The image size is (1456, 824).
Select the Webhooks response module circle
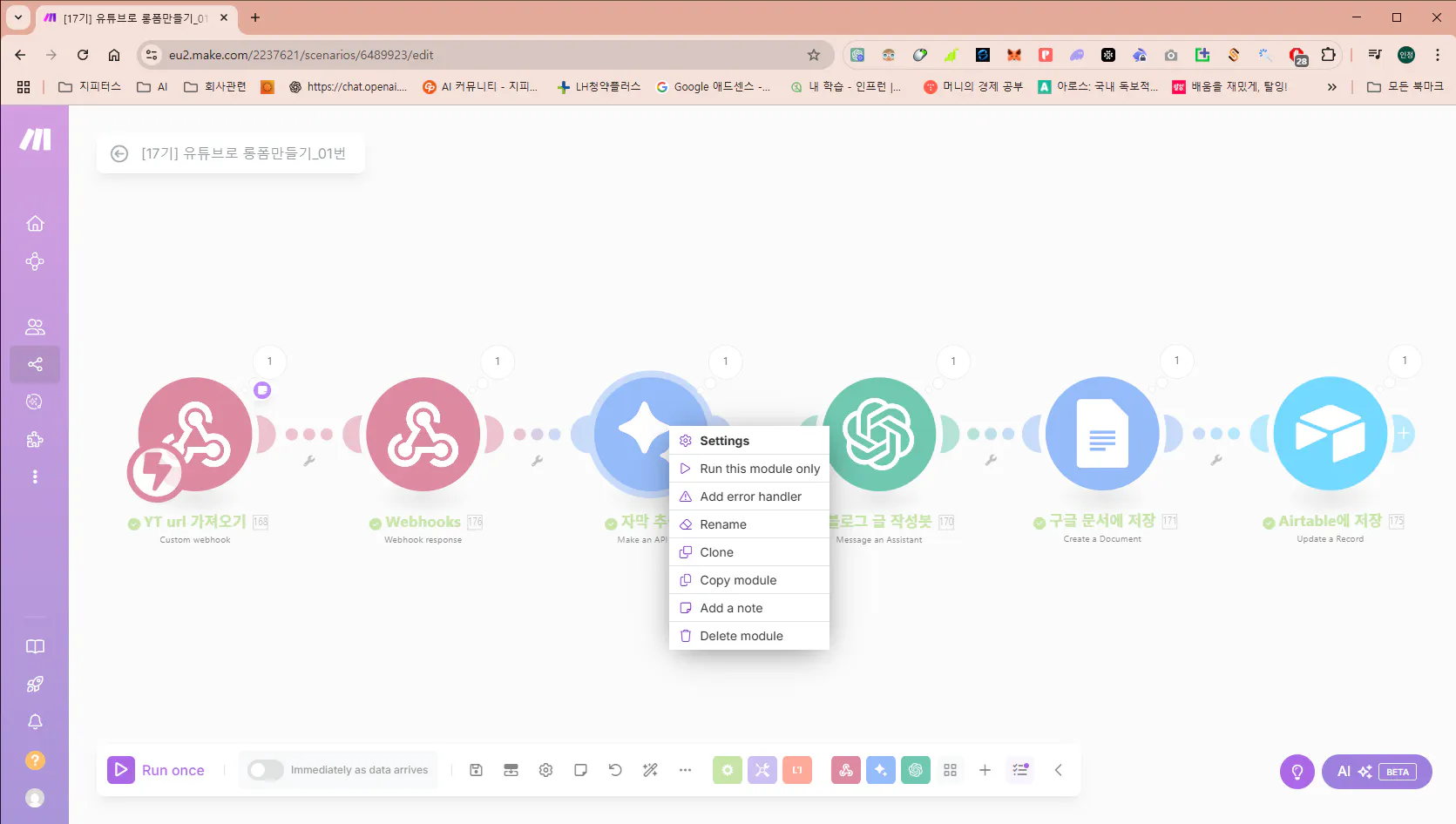tap(423, 434)
